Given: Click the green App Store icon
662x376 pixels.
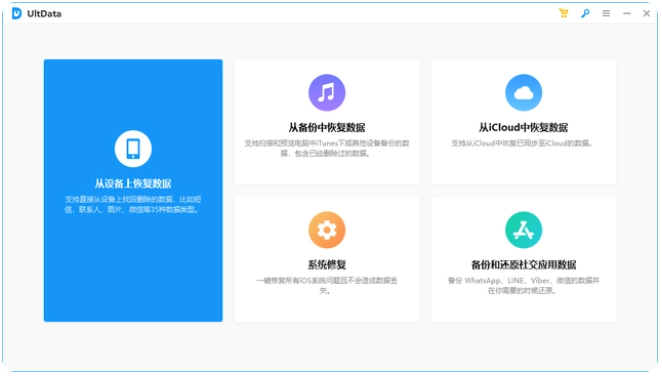Looking at the screenshot, I should [524, 230].
